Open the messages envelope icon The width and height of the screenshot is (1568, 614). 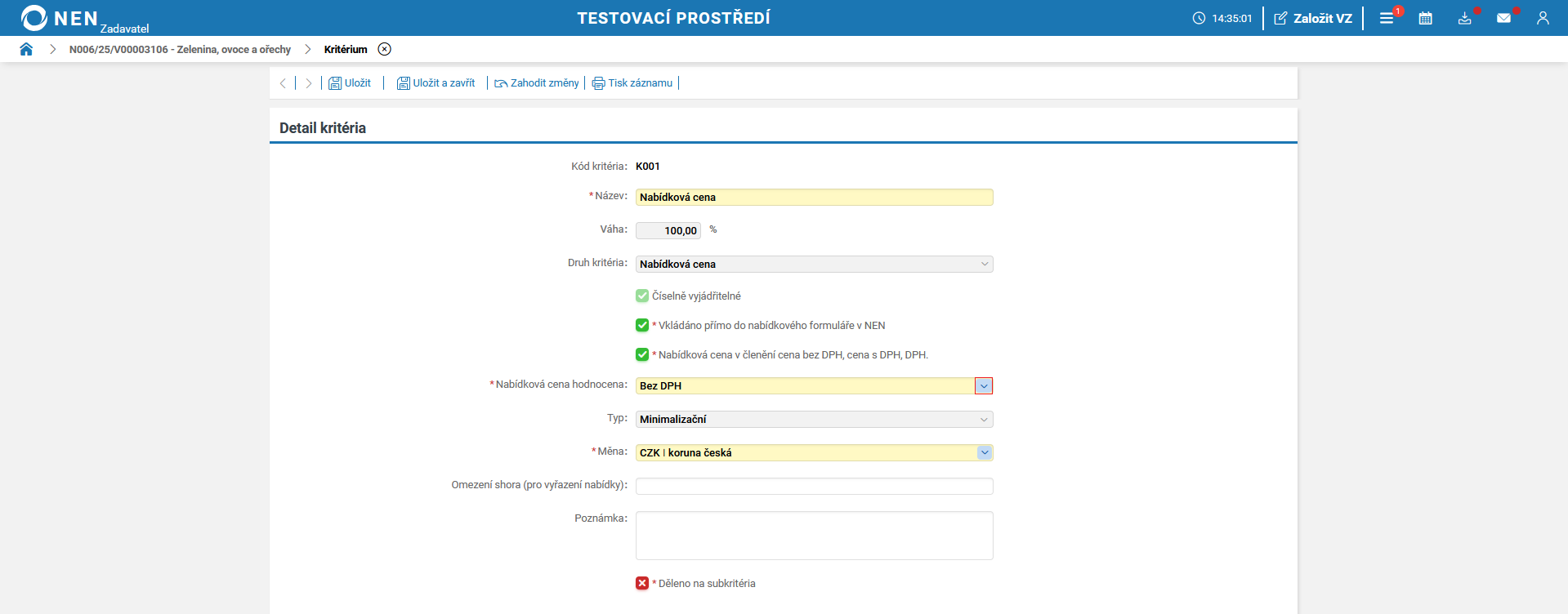(x=1503, y=18)
